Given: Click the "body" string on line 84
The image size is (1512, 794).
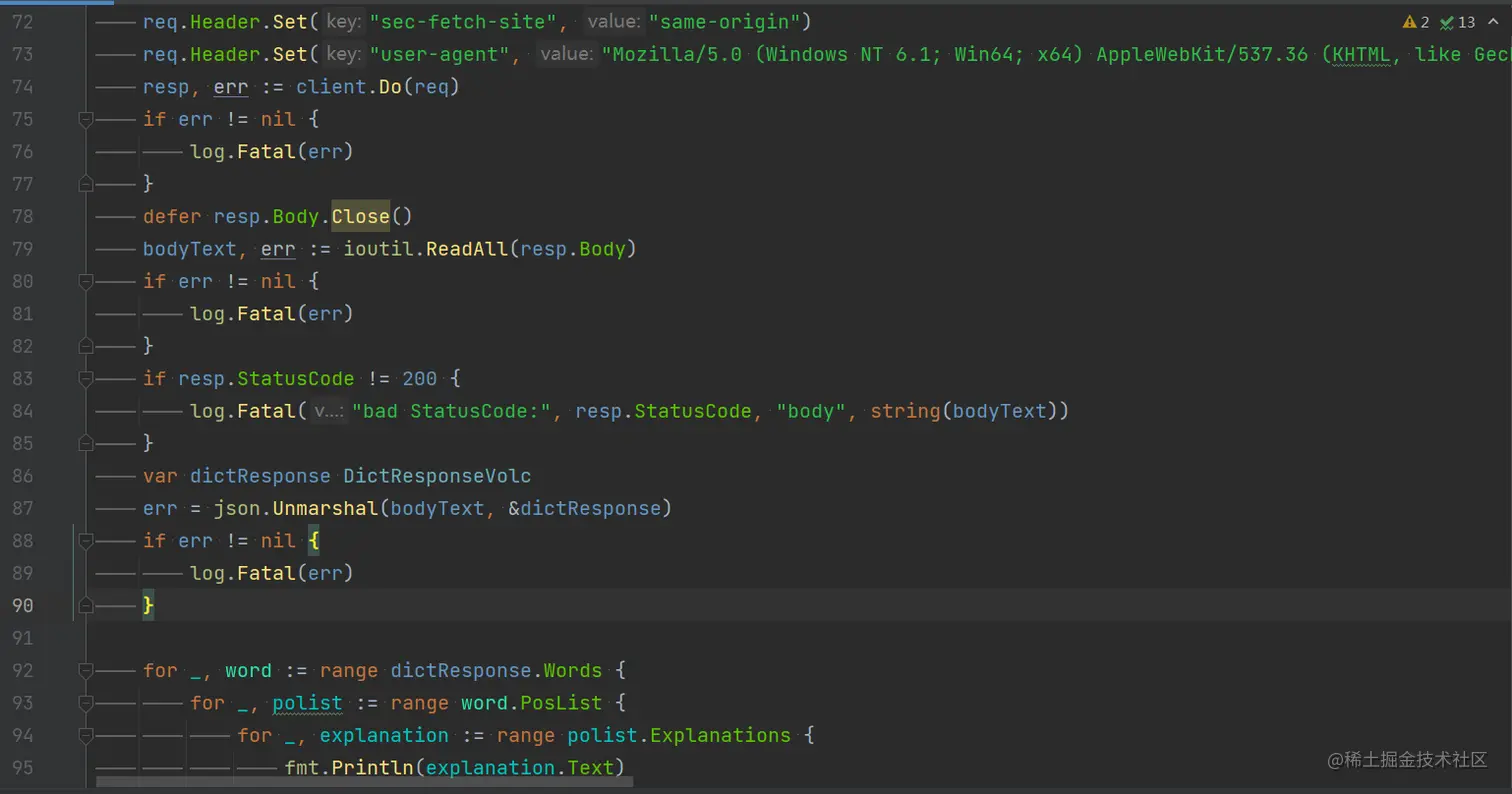Looking at the screenshot, I should 812,410.
